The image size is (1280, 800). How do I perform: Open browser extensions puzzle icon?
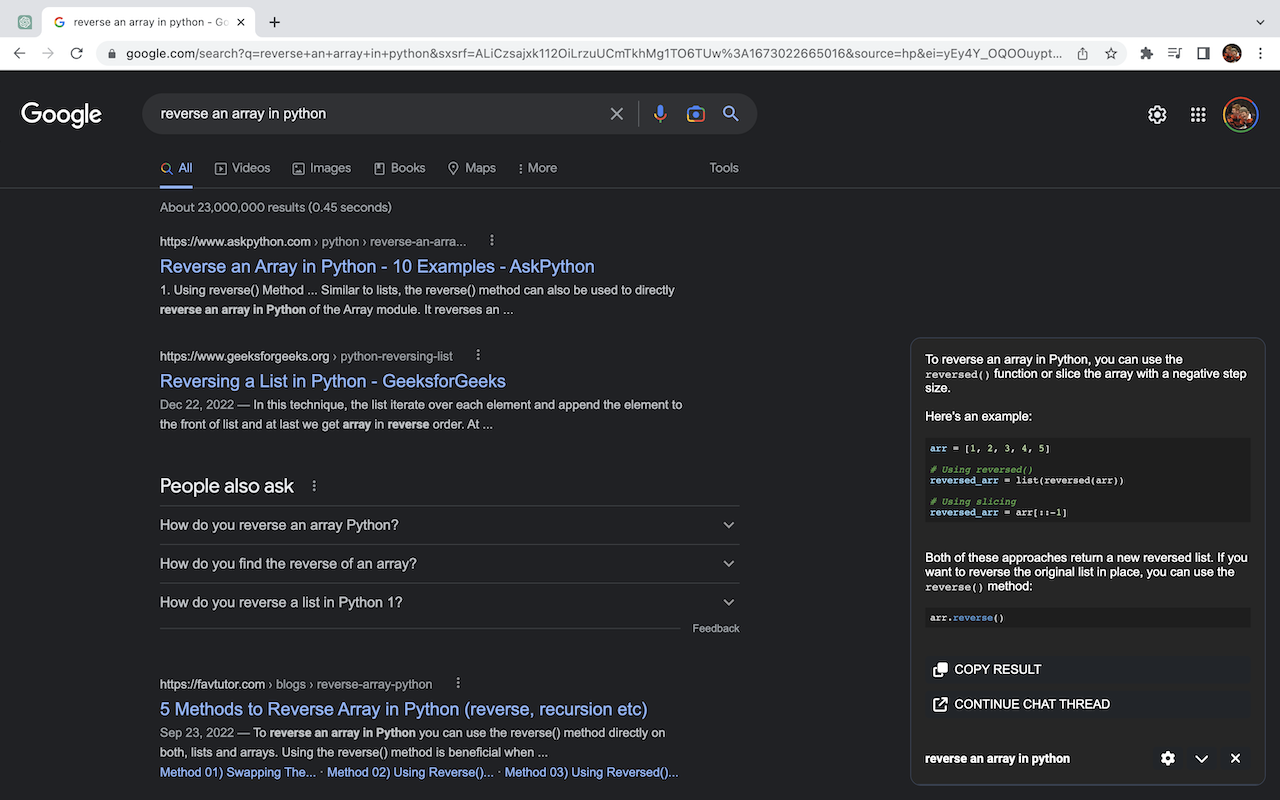pyautogui.click(x=1147, y=53)
